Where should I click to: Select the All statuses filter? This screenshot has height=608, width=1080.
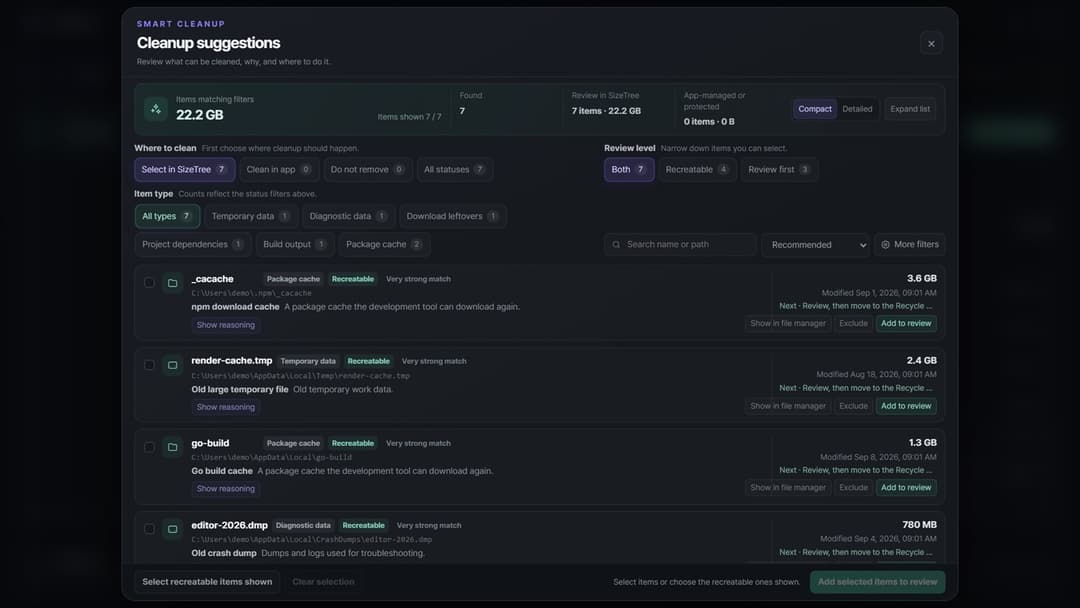[455, 169]
